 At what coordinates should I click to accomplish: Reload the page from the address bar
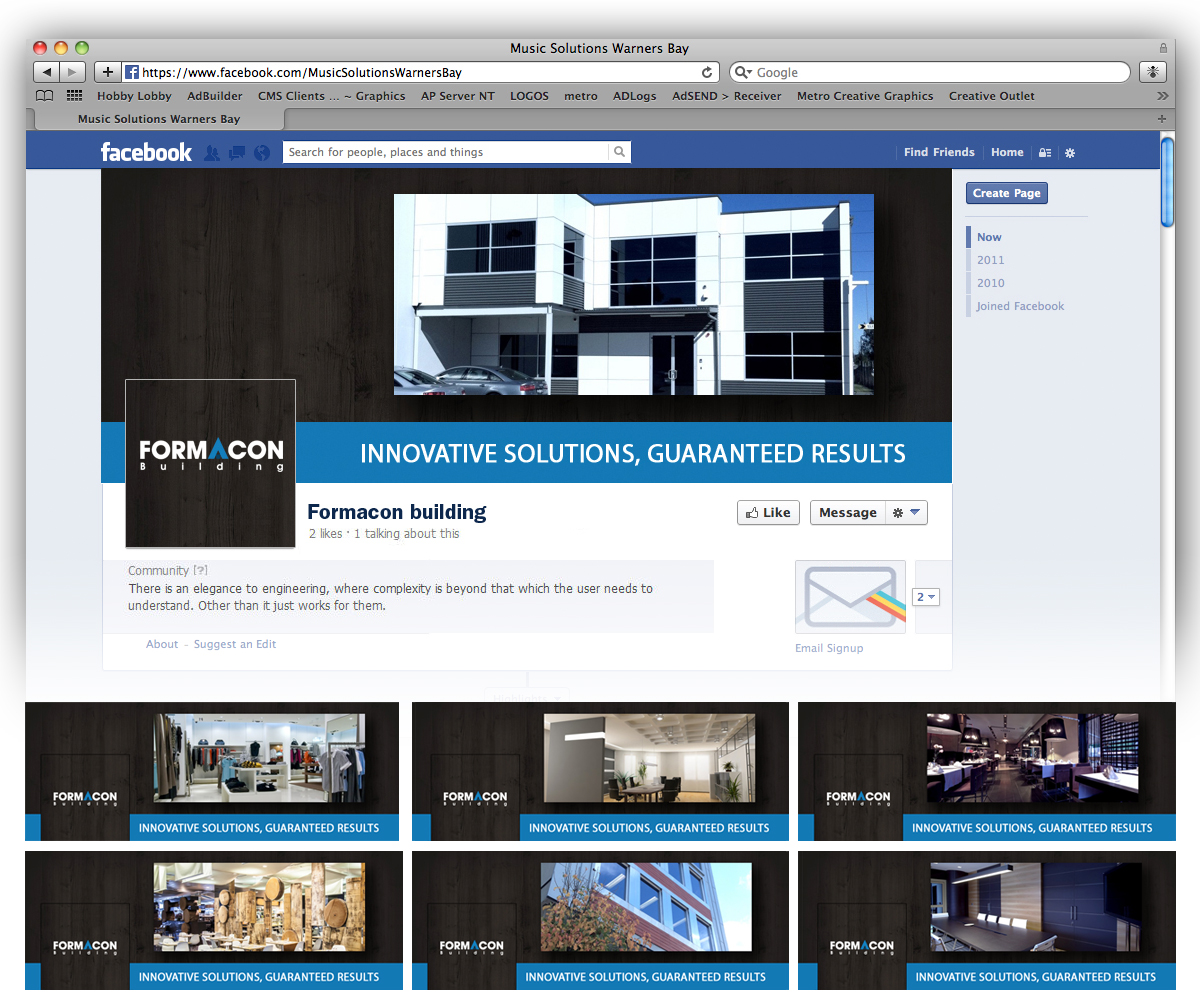pyautogui.click(x=707, y=73)
